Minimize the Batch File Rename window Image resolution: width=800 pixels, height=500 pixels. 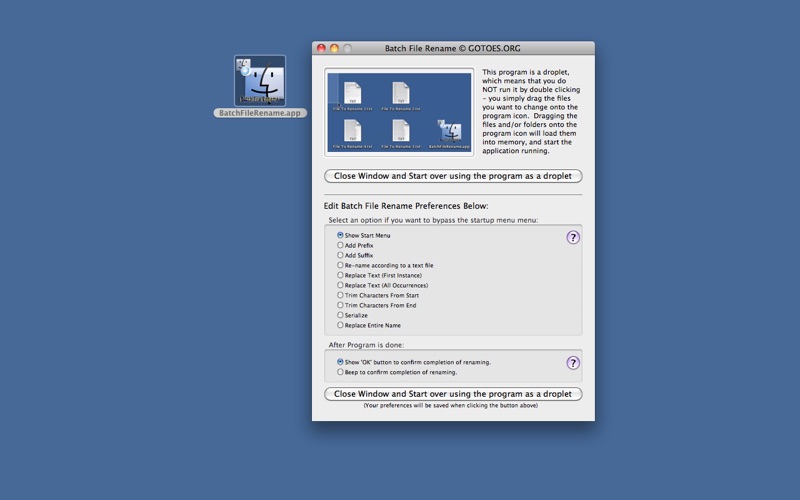pos(334,48)
